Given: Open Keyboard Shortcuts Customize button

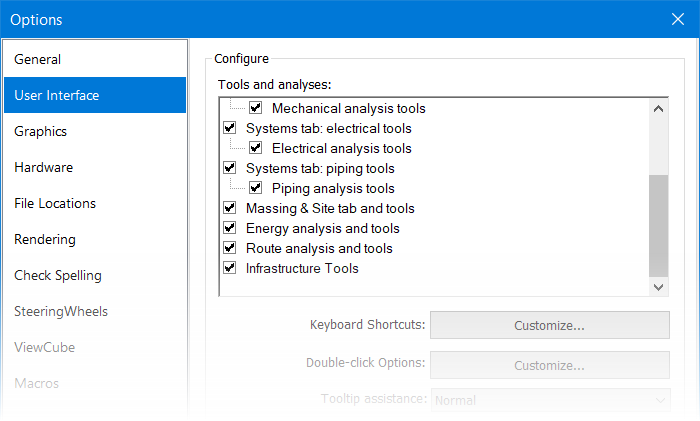Looking at the screenshot, I should 550,325.
